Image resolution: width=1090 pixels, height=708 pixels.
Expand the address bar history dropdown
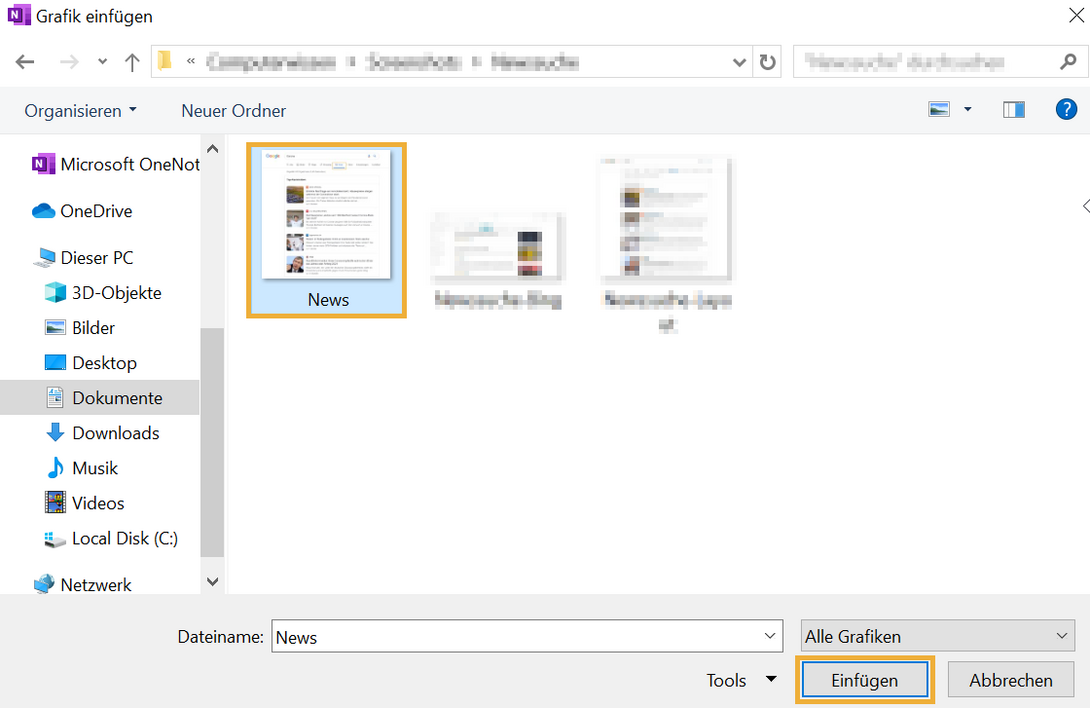tap(739, 63)
